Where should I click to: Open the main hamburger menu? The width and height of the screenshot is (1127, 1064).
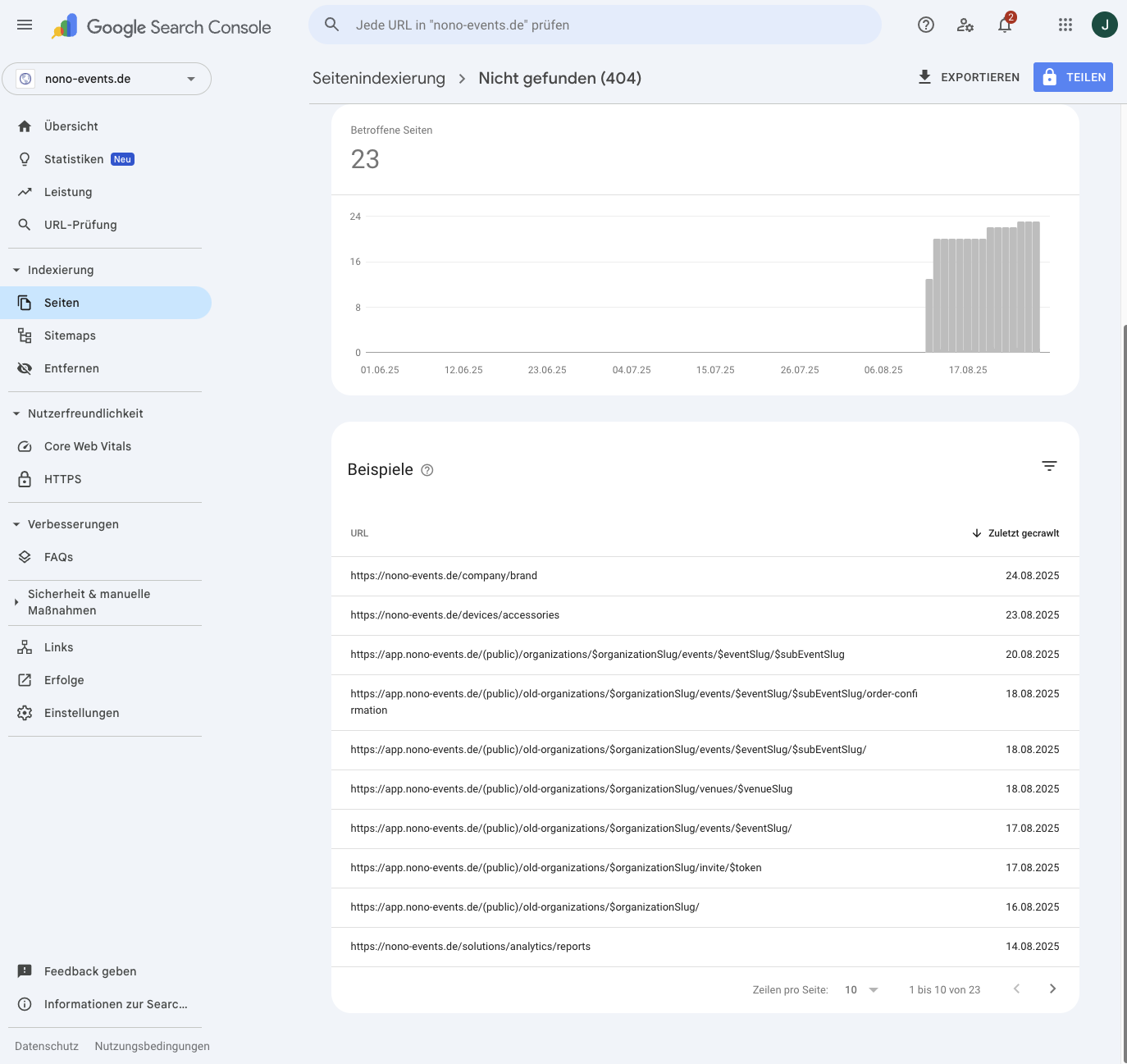pyautogui.click(x=25, y=25)
